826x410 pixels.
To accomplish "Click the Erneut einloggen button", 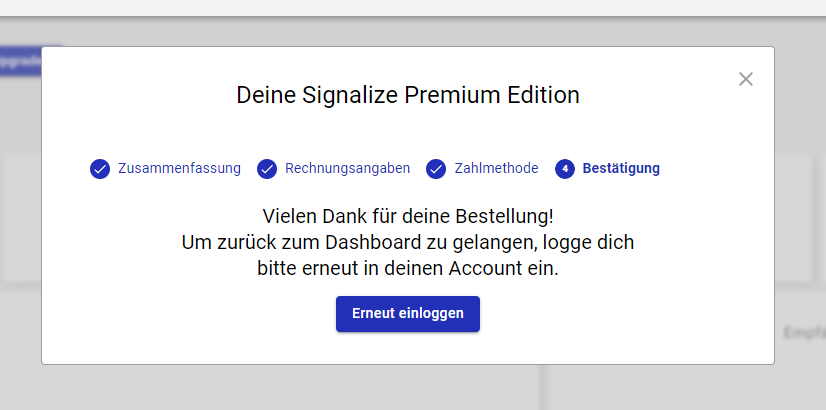I will 408,314.
